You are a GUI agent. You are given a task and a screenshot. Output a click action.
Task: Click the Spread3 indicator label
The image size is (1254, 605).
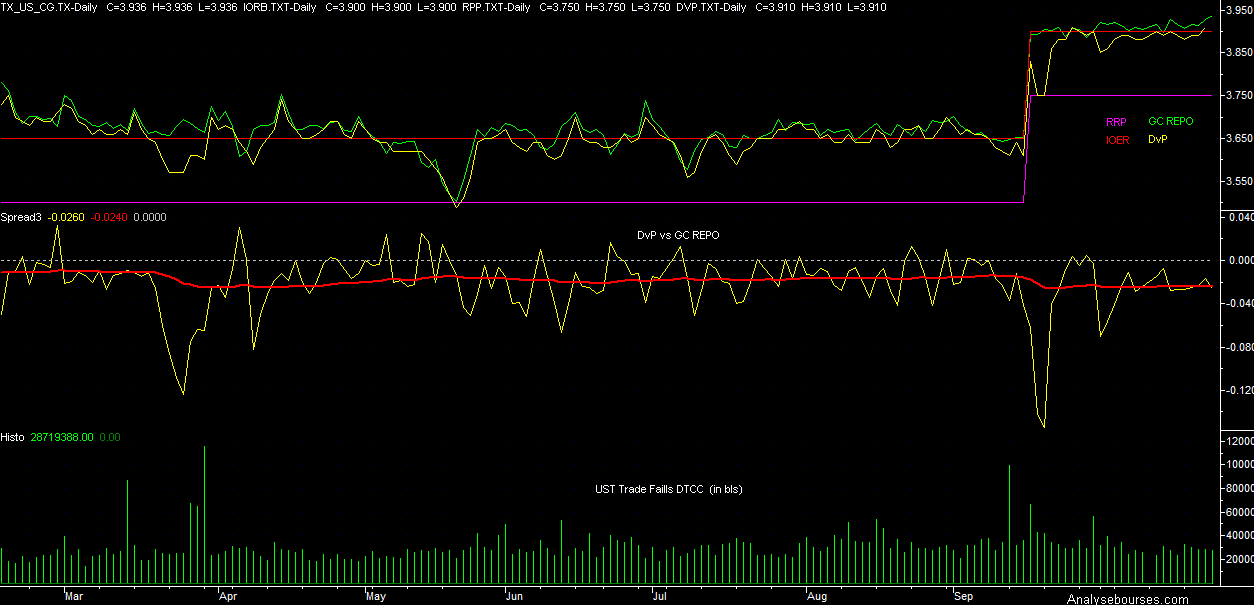coord(21,217)
